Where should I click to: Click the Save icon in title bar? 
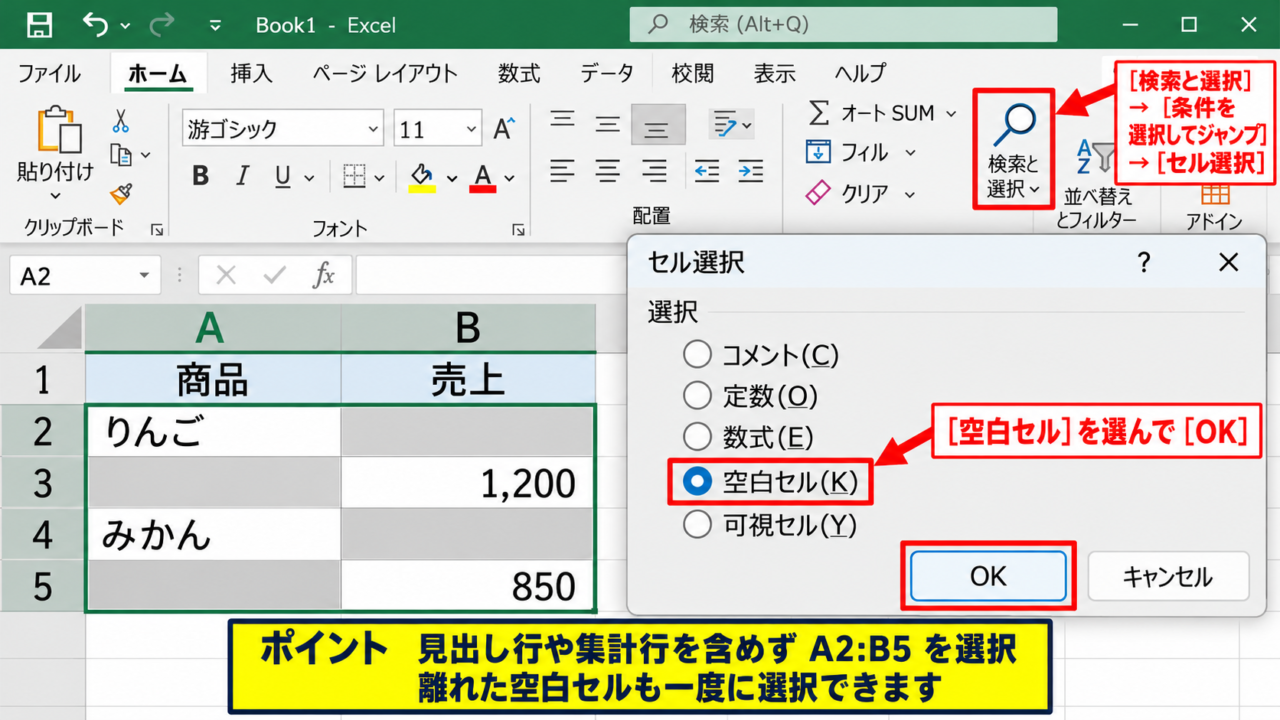(x=39, y=25)
